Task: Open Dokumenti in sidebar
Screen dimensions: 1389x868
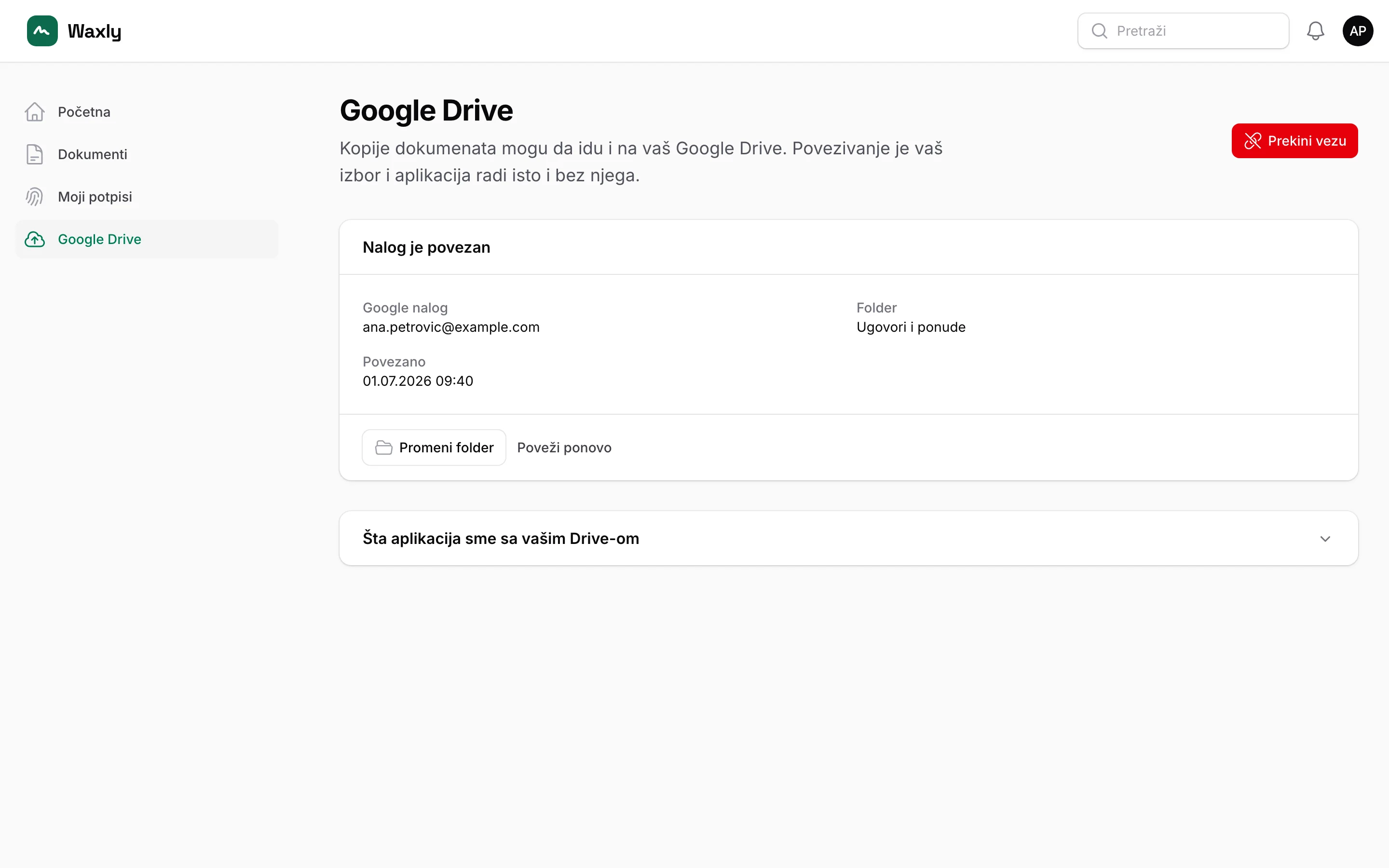Action: point(147,154)
